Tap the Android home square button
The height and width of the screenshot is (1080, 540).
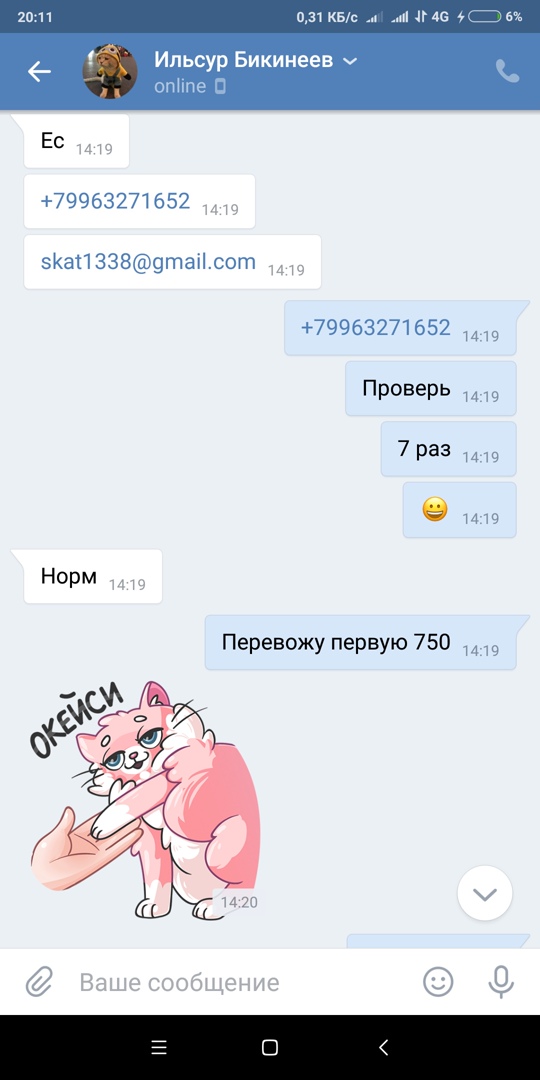[x=270, y=1048]
